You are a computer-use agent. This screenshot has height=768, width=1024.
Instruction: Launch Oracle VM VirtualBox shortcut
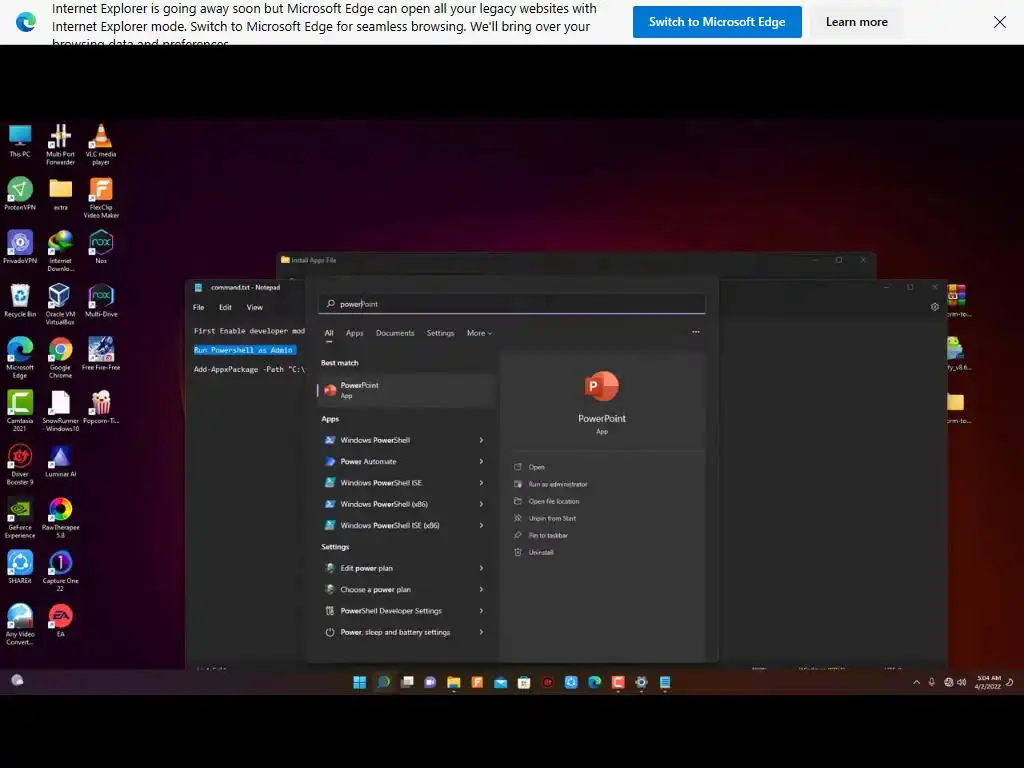tap(60, 304)
